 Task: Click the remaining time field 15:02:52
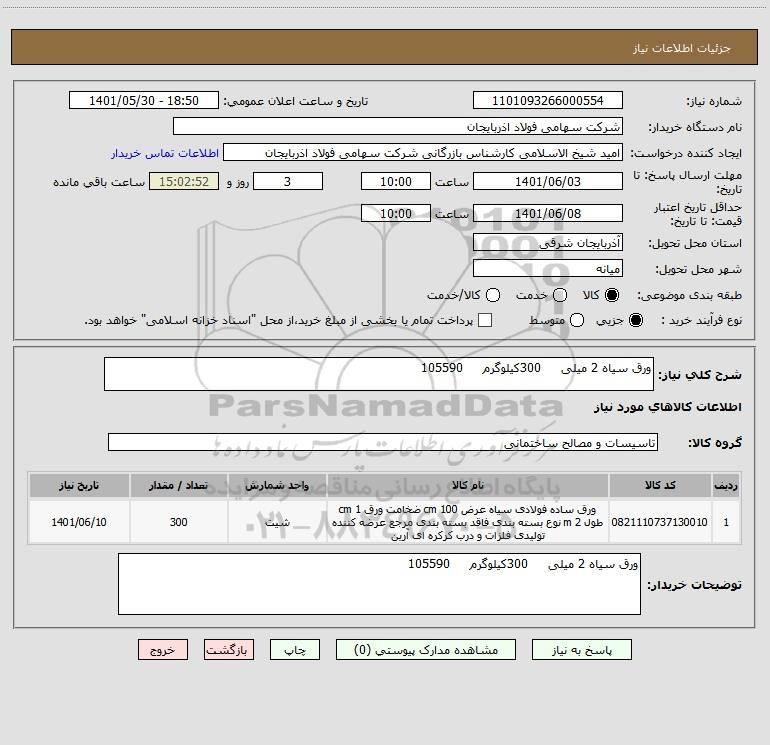coord(184,181)
